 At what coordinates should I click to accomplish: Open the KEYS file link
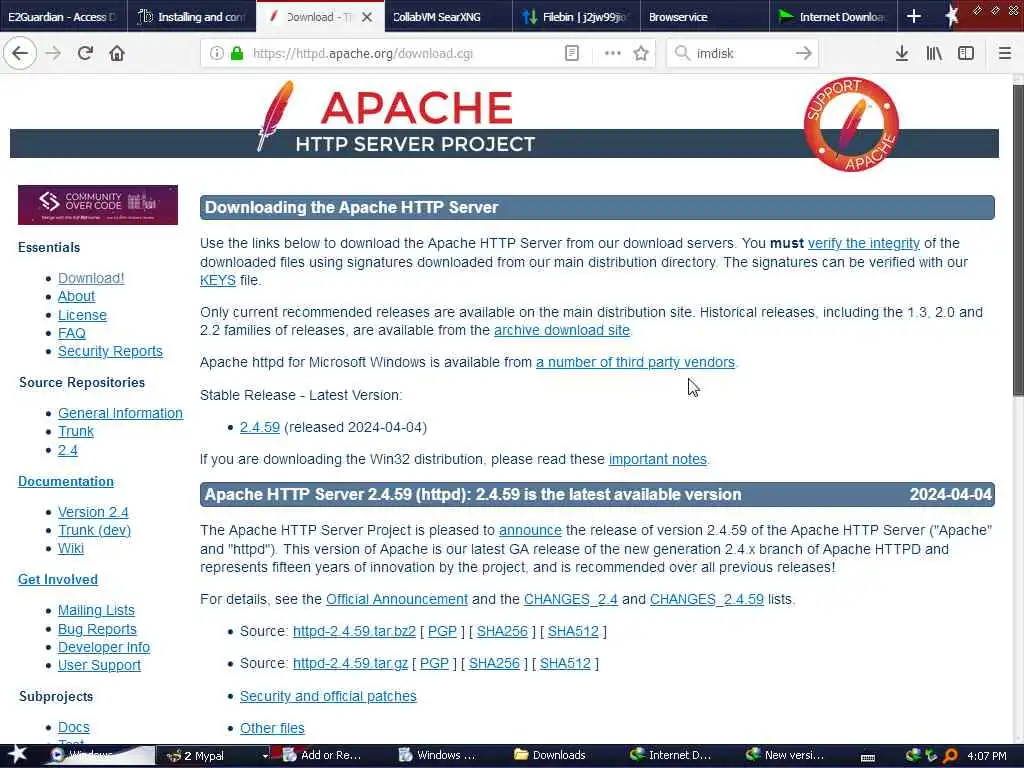(217, 280)
